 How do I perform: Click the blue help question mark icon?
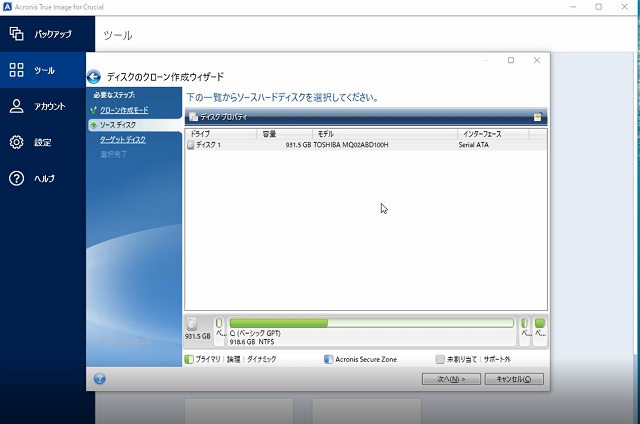pos(100,379)
